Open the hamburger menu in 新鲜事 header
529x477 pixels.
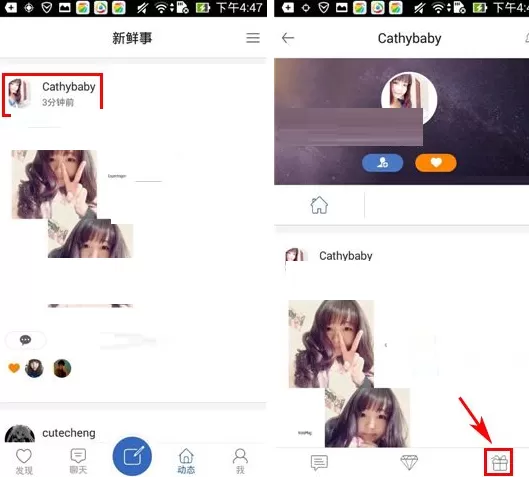pos(253,38)
